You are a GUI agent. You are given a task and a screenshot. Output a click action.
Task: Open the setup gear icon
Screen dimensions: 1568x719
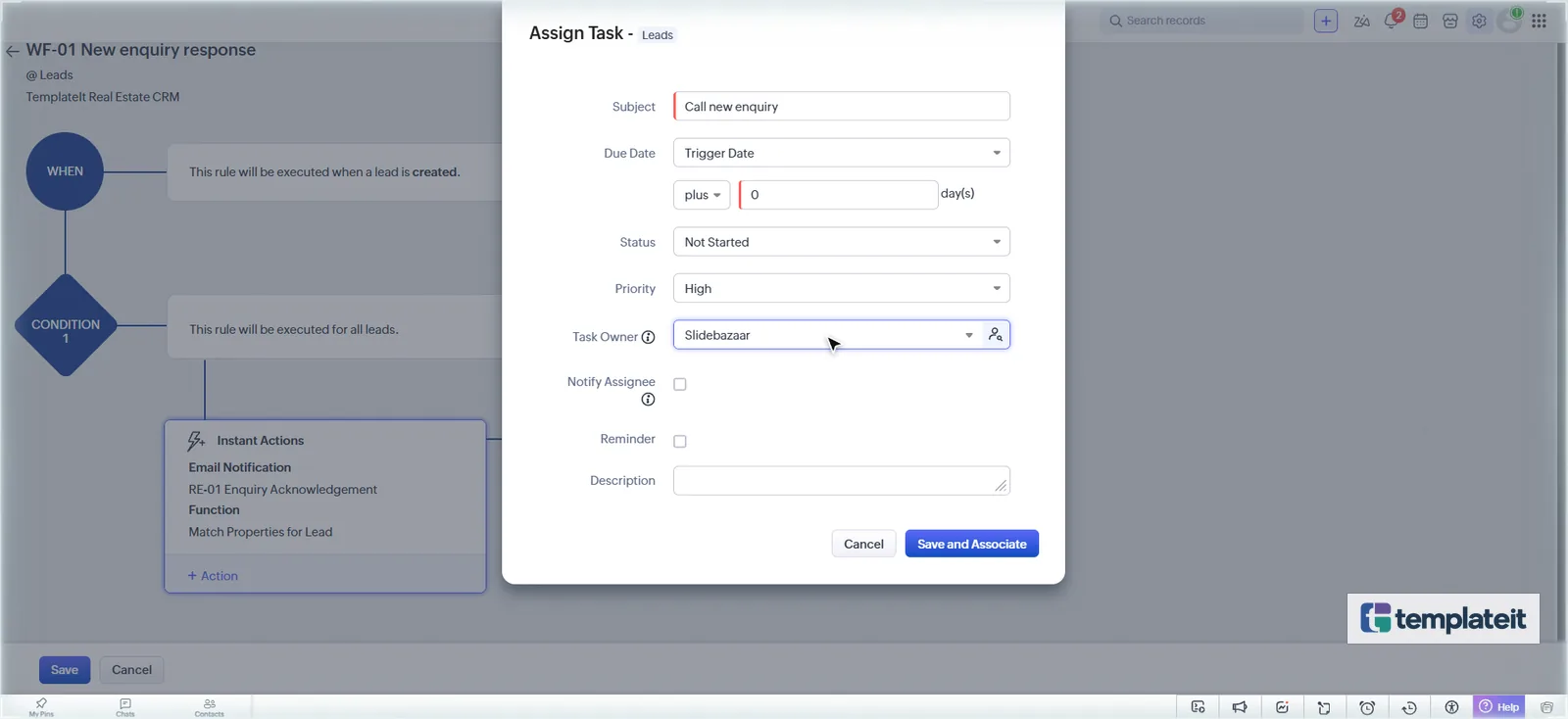tap(1479, 21)
